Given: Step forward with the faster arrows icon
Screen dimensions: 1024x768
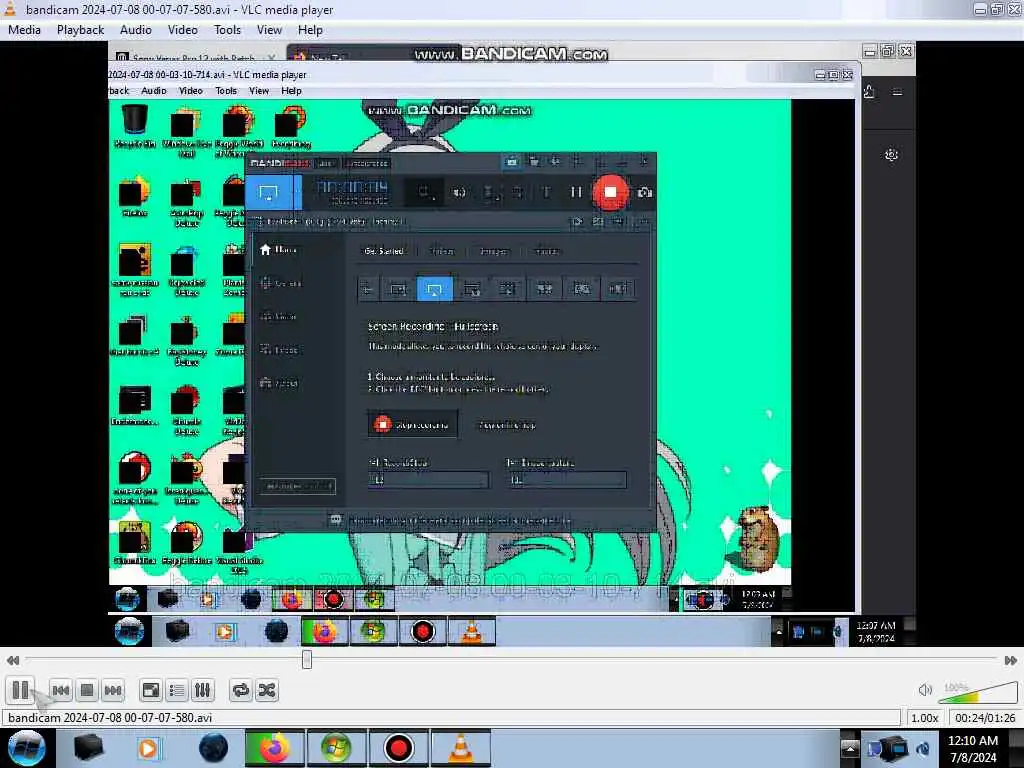Looking at the screenshot, I should click(1011, 660).
